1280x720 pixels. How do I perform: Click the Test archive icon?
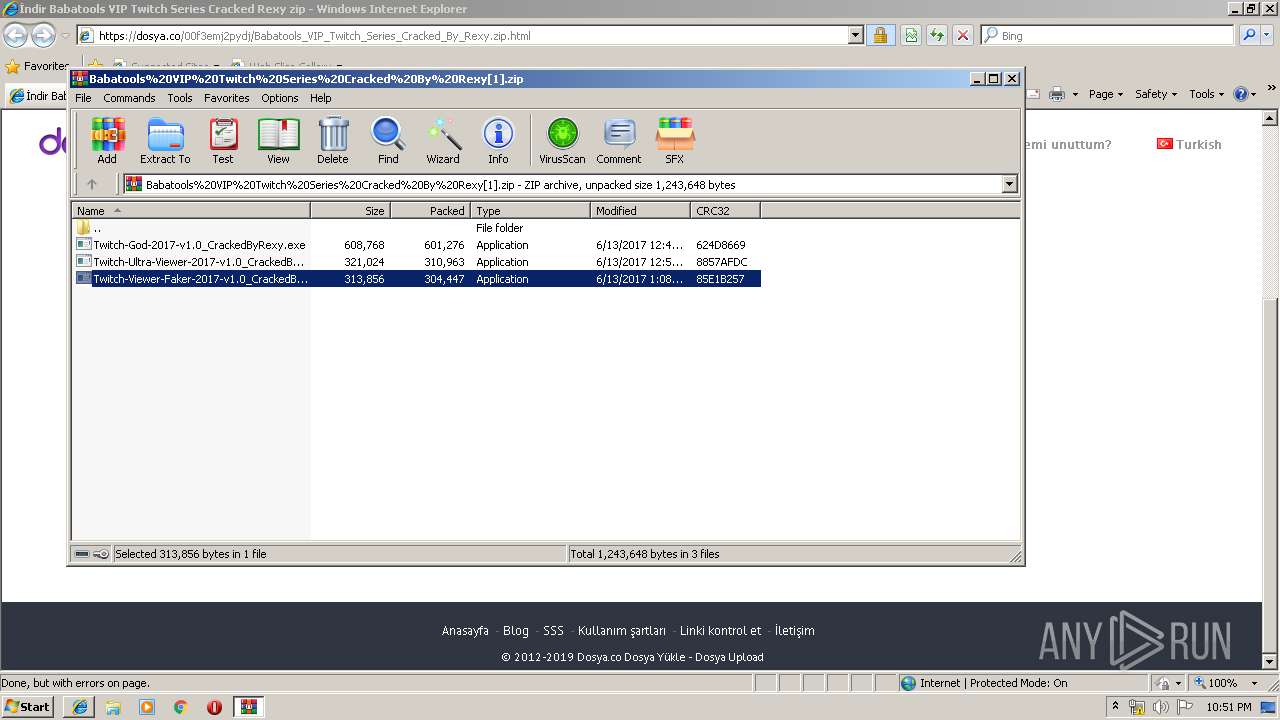pos(223,140)
